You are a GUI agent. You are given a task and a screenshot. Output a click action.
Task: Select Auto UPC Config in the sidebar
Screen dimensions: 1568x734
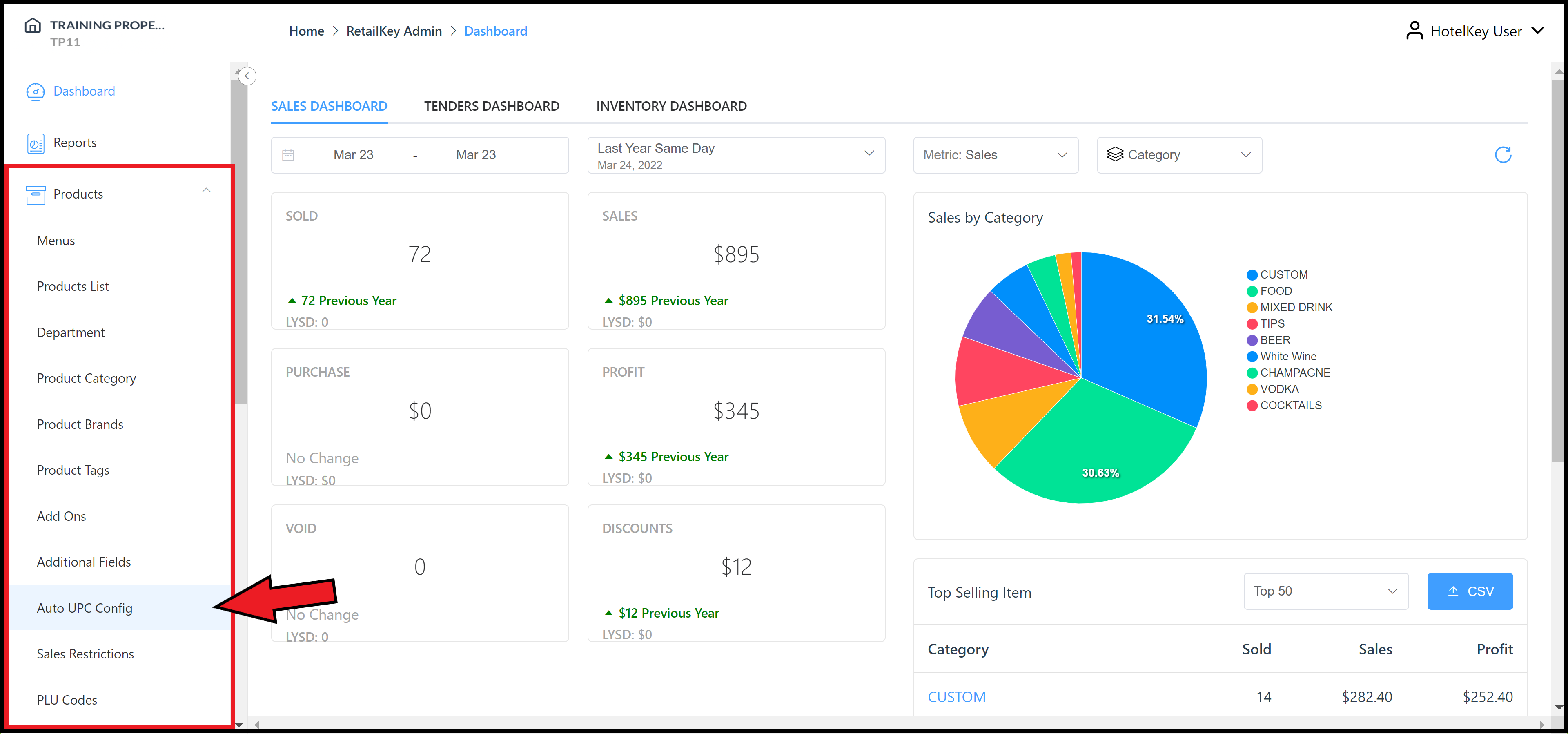click(85, 607)
